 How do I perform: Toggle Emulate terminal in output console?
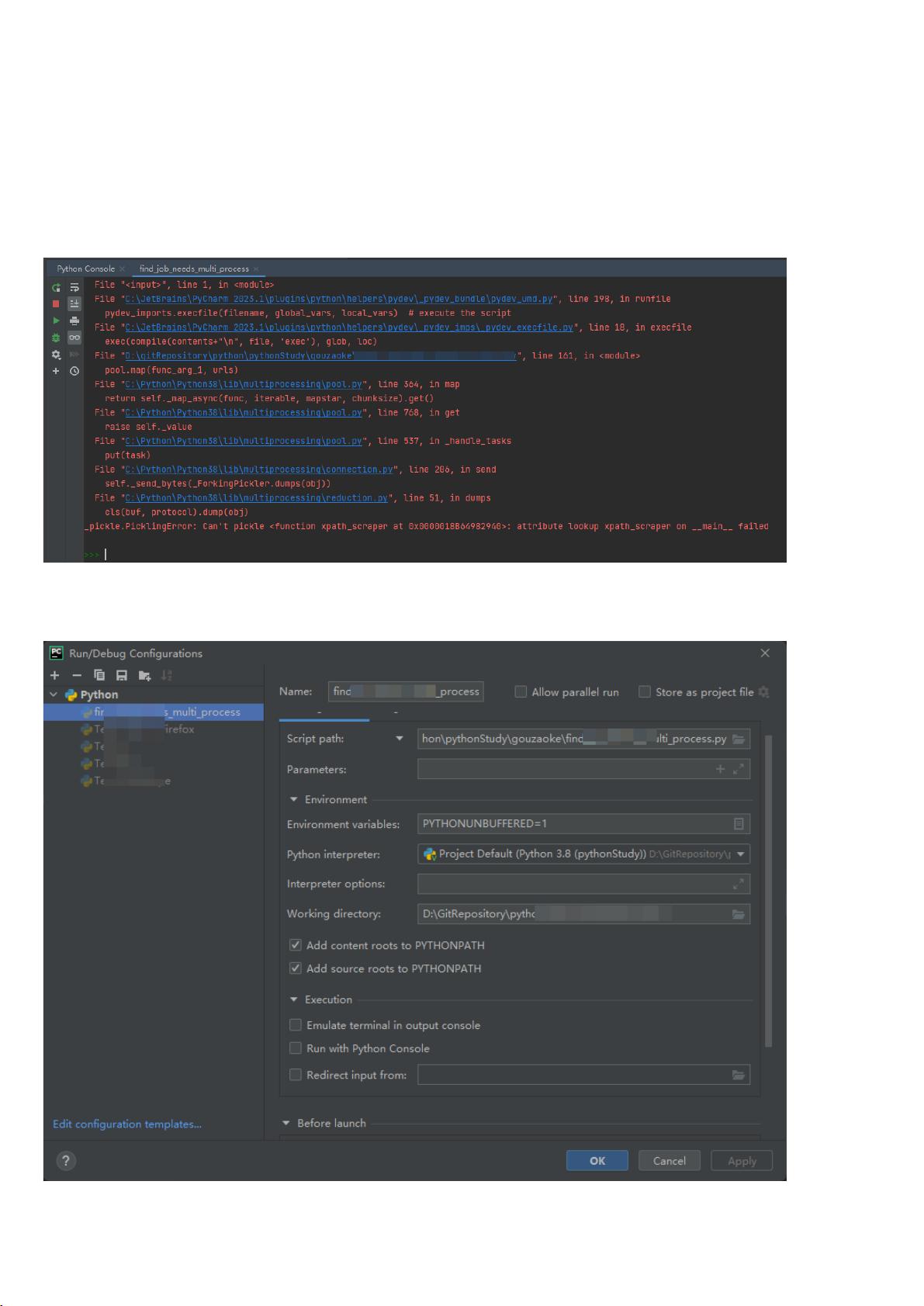click(296, 1025)
